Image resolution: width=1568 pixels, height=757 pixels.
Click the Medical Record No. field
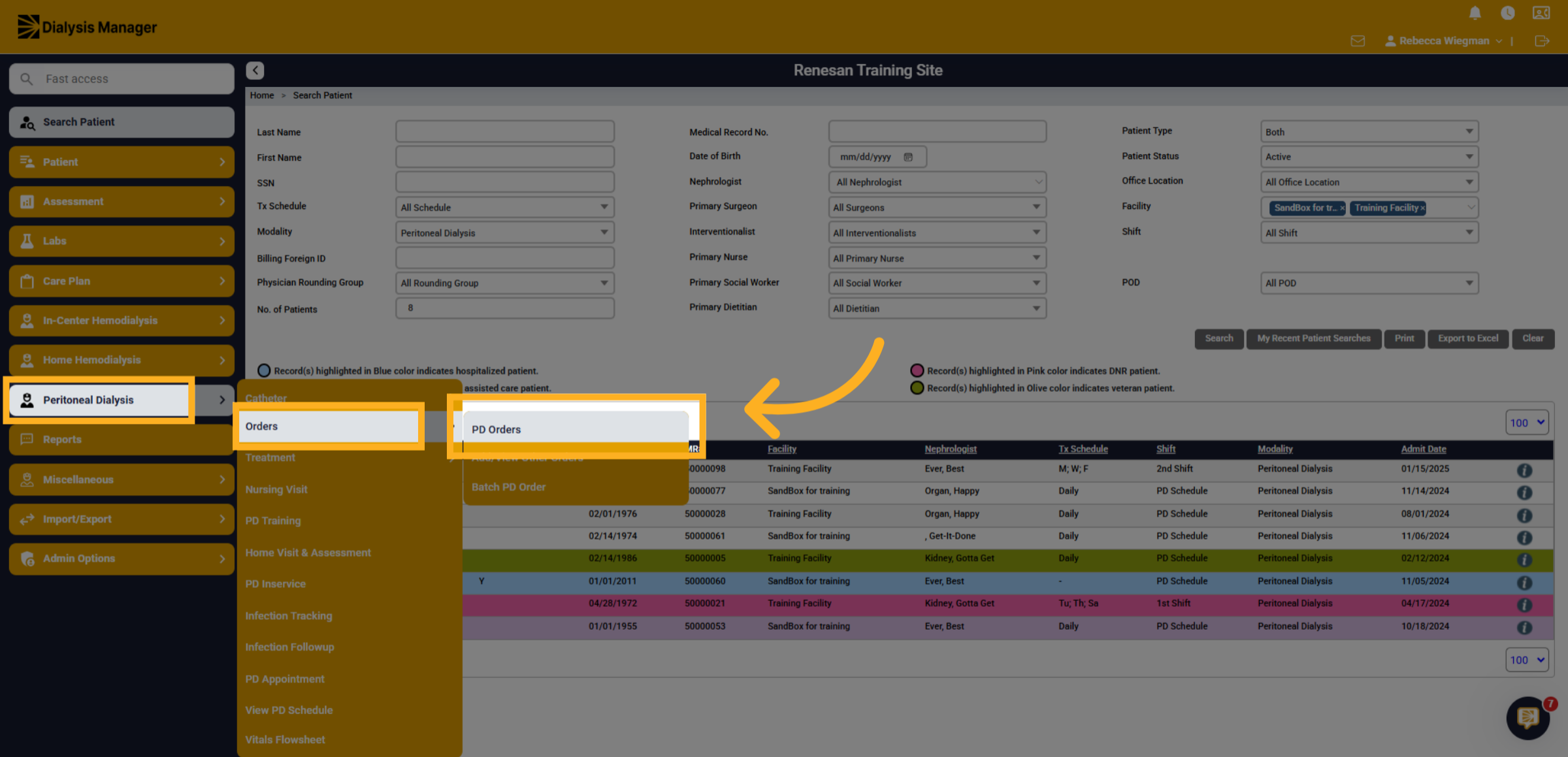[x=937, y=131]
